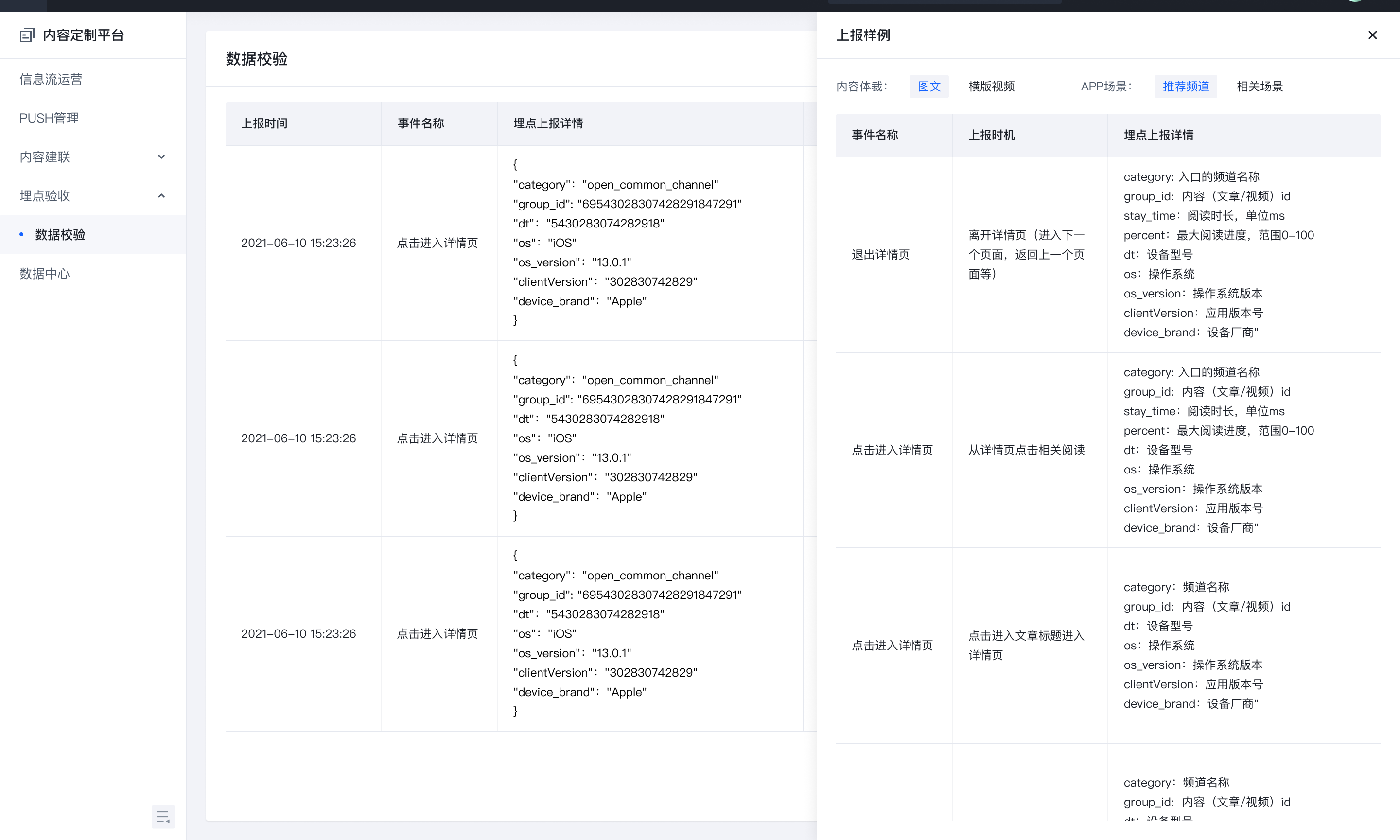Click the 内容定制平台 title text
The width and height of the screenshot is (1400, 840).
(x=83, y=35)
